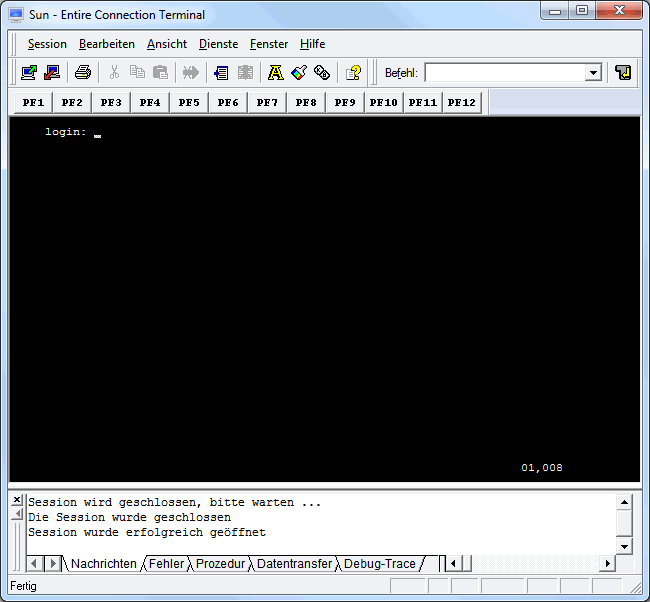Open the Dienste menu
The height and width of the screenshot is (602, 650).
click(218, 44)
